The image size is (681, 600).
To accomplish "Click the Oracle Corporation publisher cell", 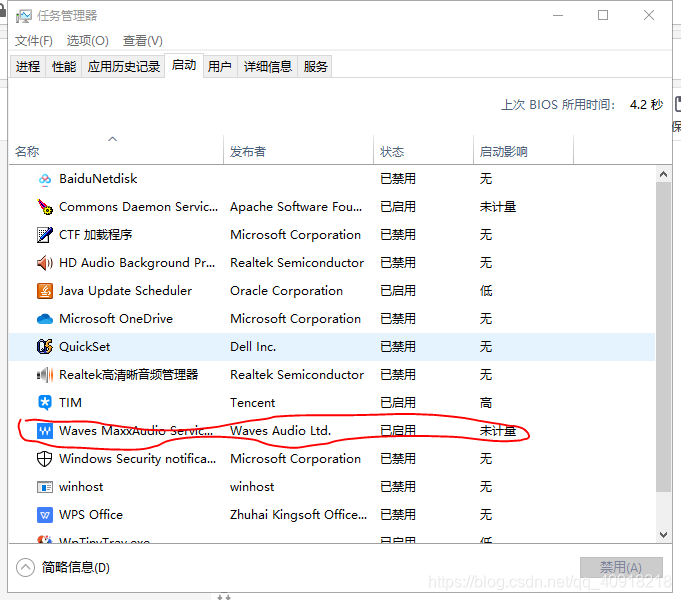I will click(286, 291).
